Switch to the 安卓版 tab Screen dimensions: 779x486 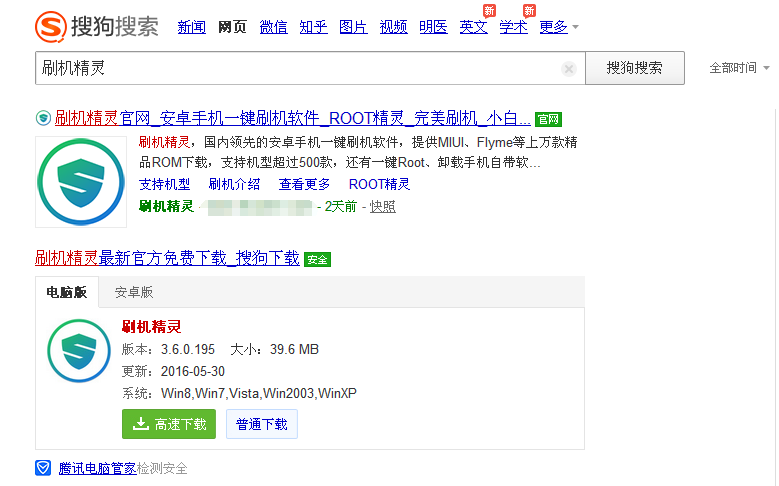[134, 292]
